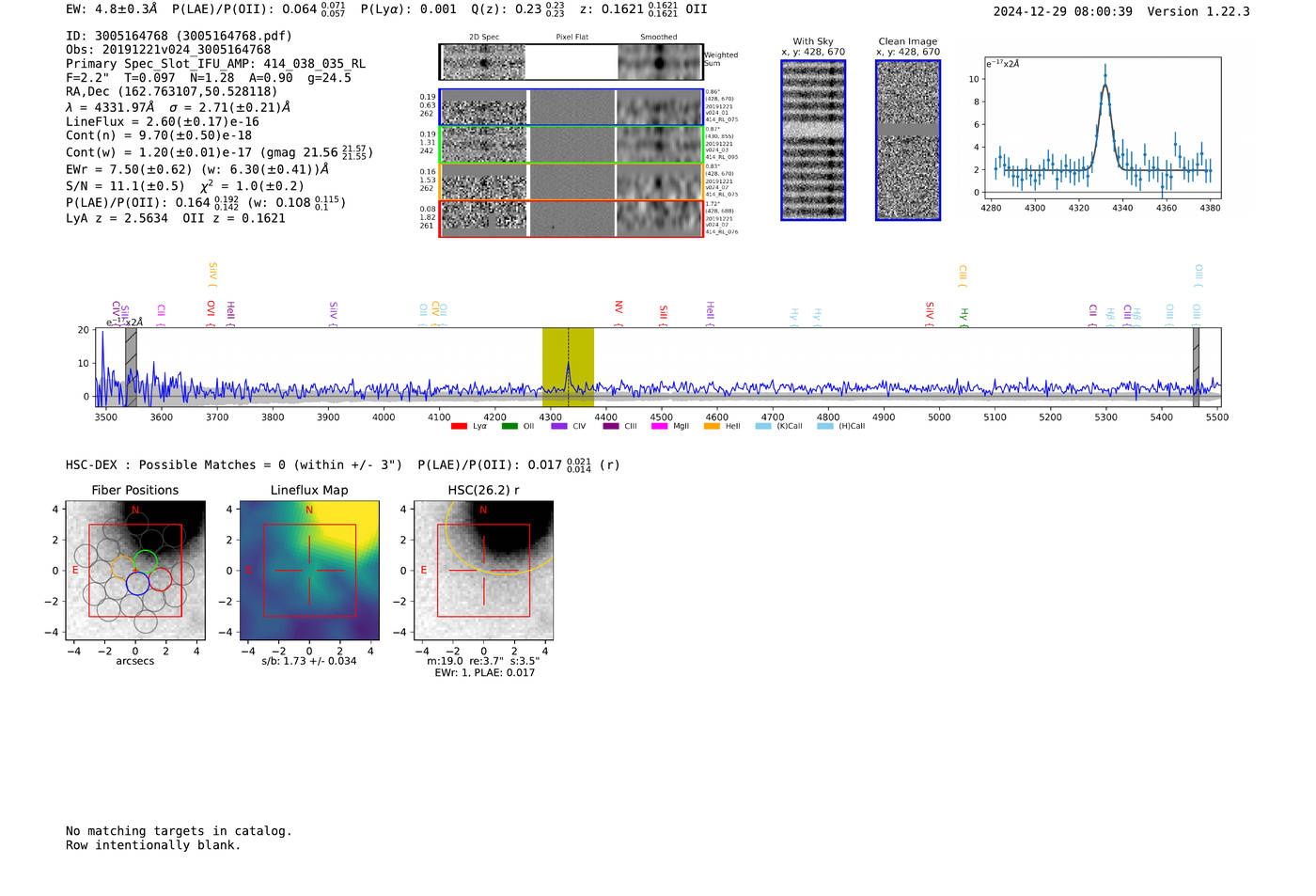Click the red OVI line label

coord(211,311)
